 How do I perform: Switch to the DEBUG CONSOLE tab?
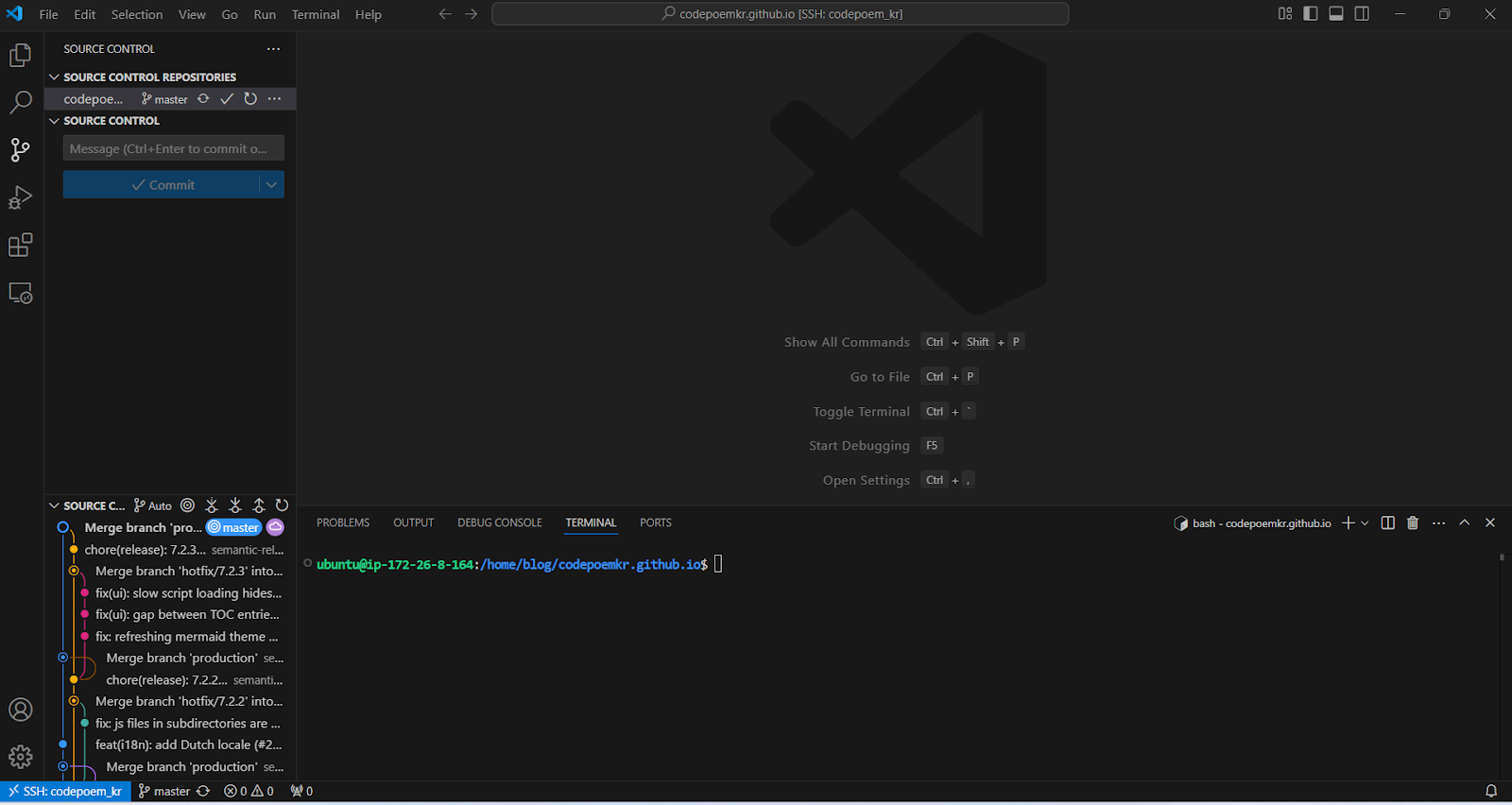pyautogui.click(x=500, y=522)
